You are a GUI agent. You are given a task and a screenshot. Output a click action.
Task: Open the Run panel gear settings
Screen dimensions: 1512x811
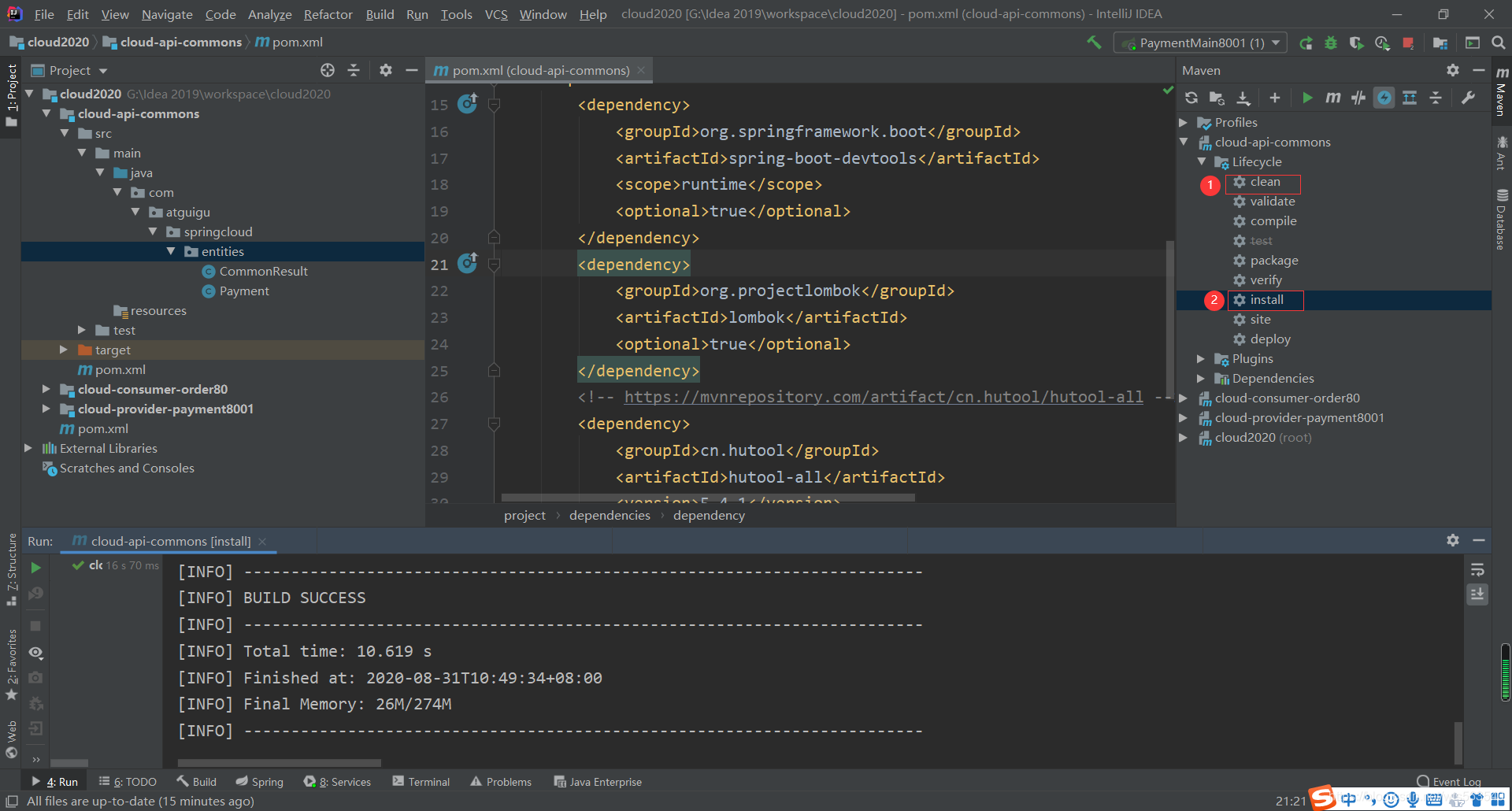[1453, 540]
